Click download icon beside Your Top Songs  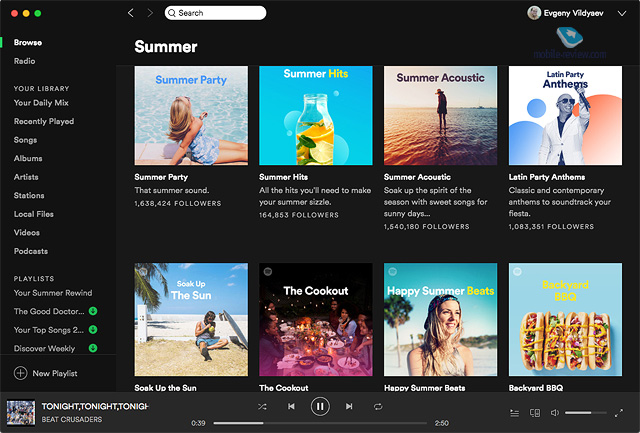pyautogui.click(x=93, y=329)
